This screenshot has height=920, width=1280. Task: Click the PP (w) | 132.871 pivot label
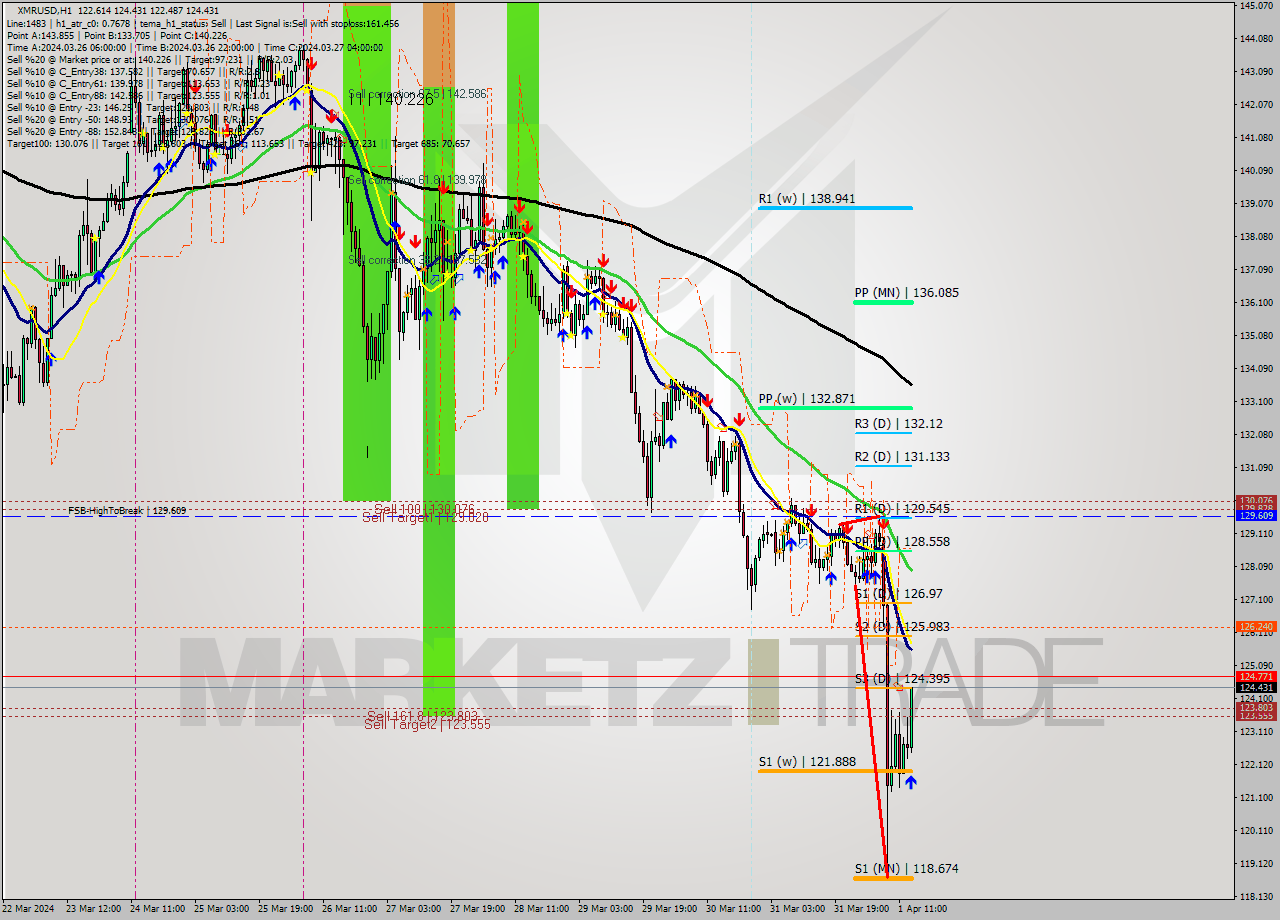coord(806,399)
